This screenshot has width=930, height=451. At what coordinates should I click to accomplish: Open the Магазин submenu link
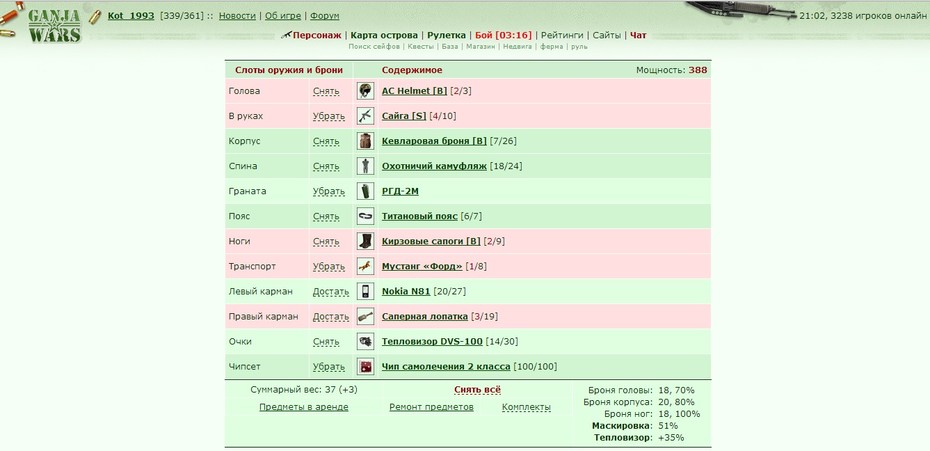point(480,46)
